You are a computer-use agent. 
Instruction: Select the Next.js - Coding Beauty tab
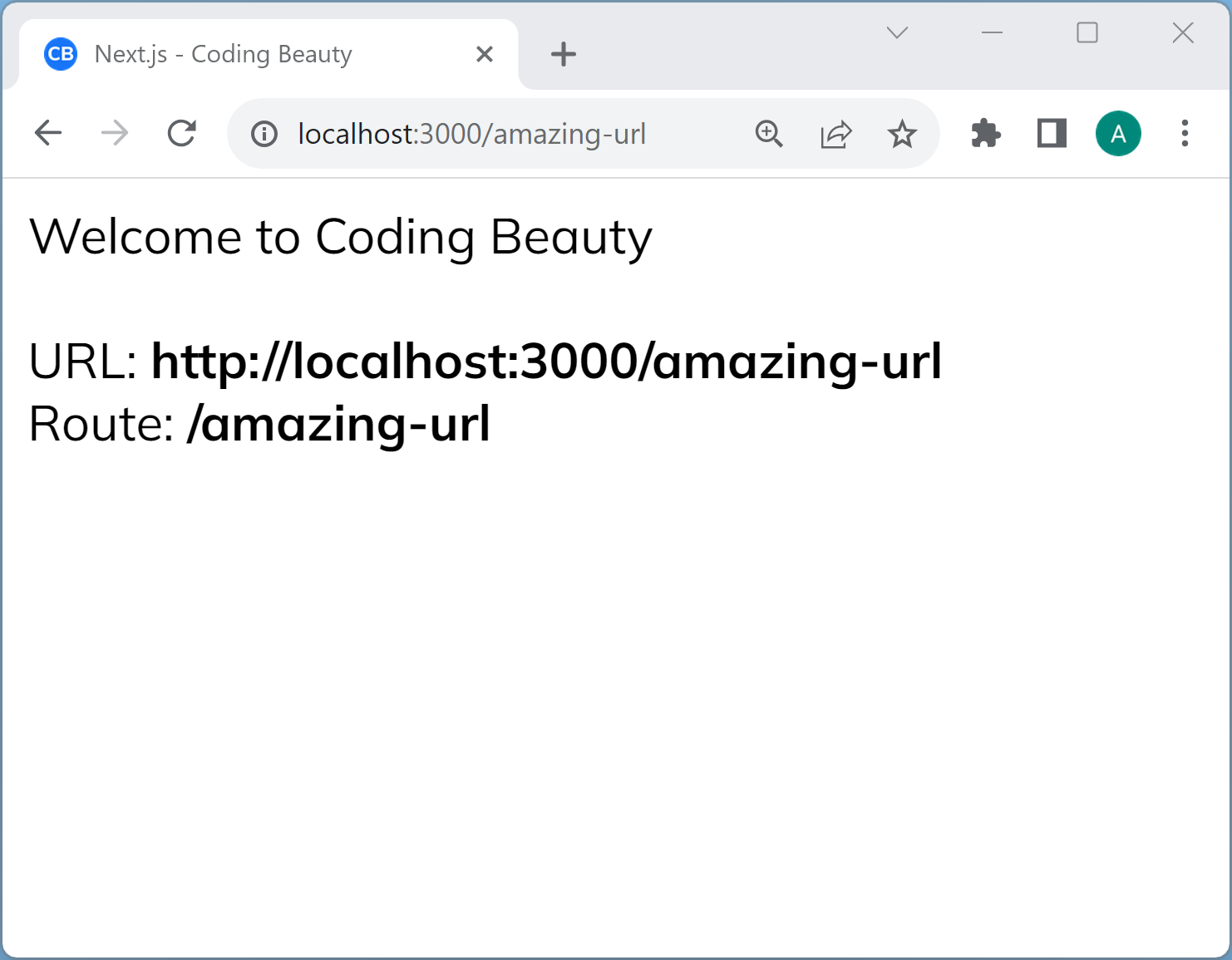224,54
